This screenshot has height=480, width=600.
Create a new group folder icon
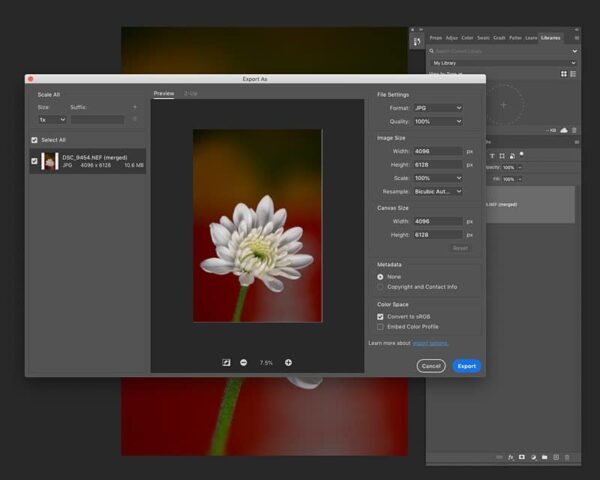tap(545, 457)
